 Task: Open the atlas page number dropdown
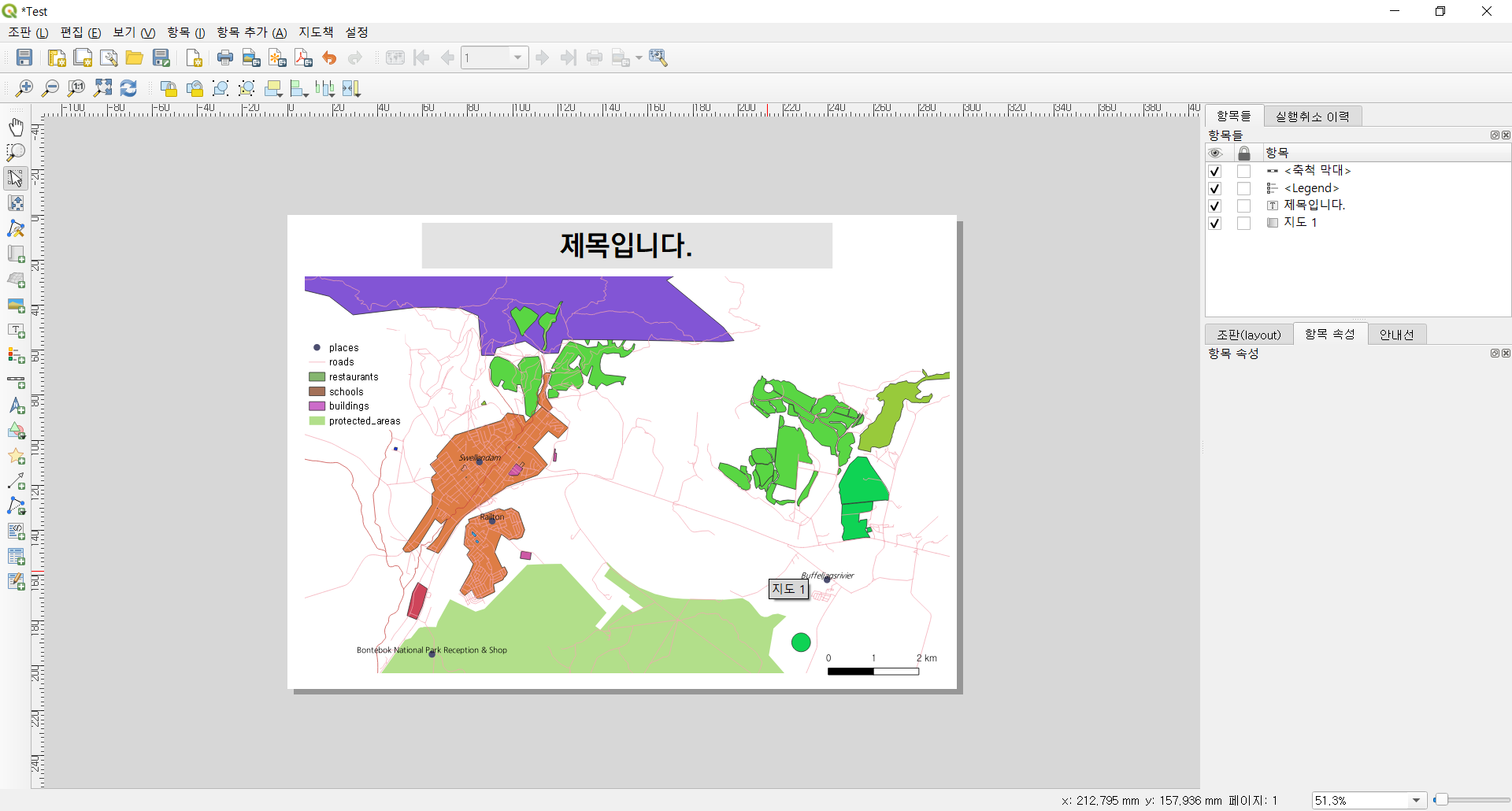517,57
